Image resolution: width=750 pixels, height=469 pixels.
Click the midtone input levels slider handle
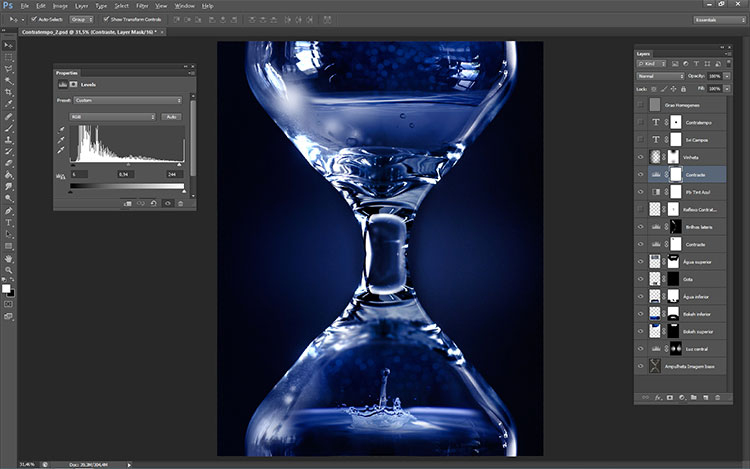click(x=128, y=165)
